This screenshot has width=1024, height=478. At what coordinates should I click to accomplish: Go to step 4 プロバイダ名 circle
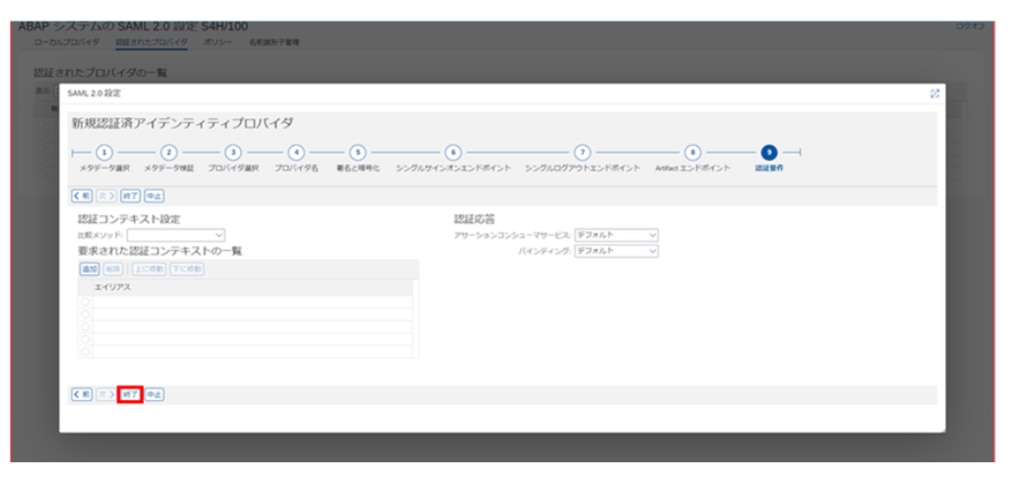296,152
